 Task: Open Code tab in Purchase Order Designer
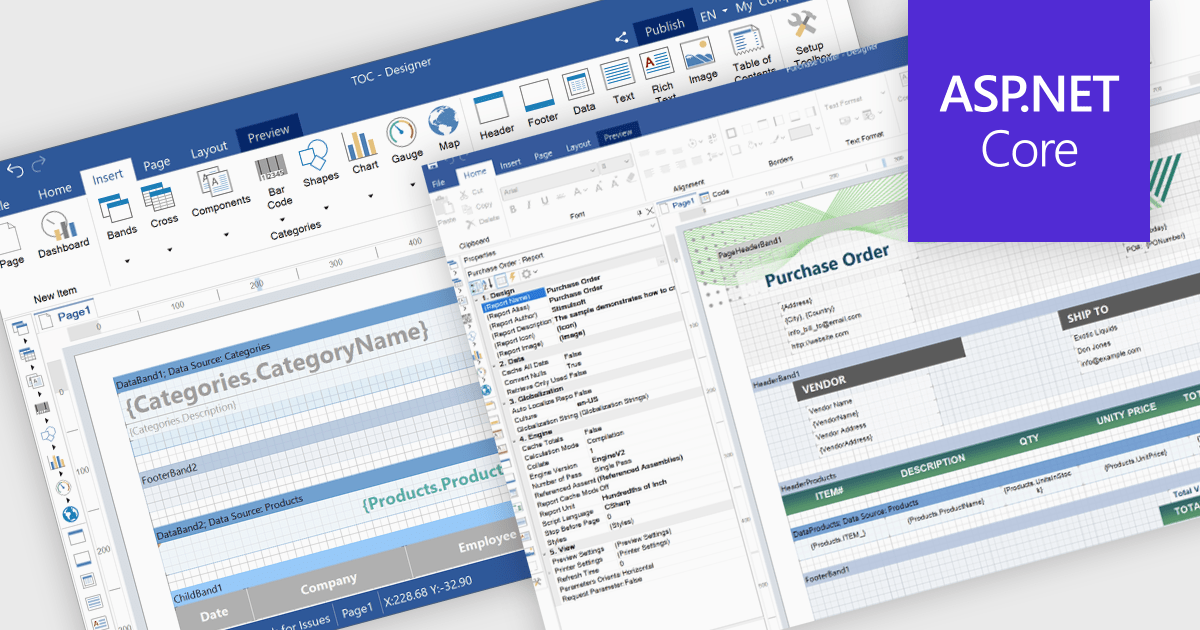(x=715, y=193)
